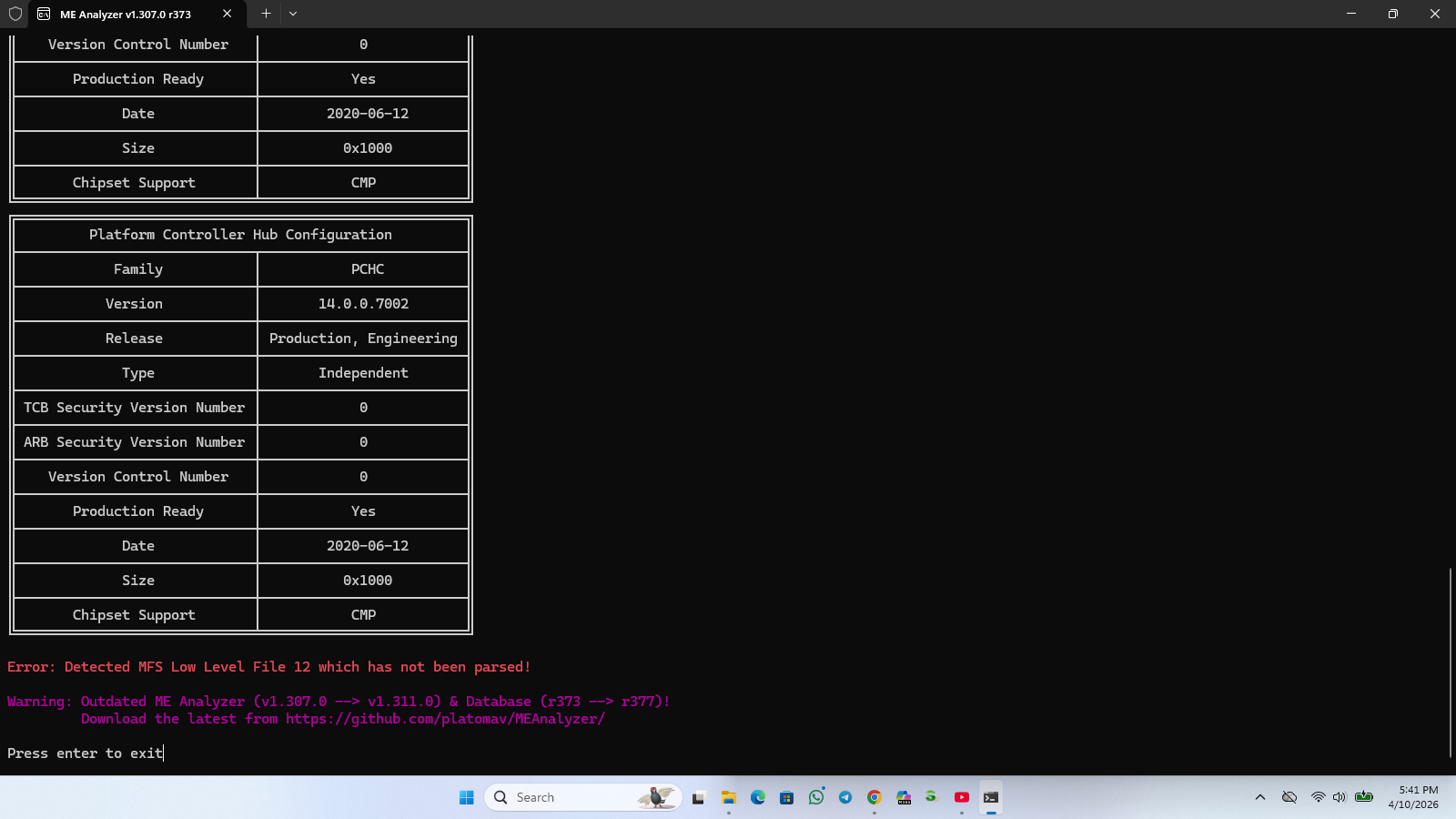Open the new terminal tab plus button
This screenshot has height=819, width=1456.
(266, 14)
